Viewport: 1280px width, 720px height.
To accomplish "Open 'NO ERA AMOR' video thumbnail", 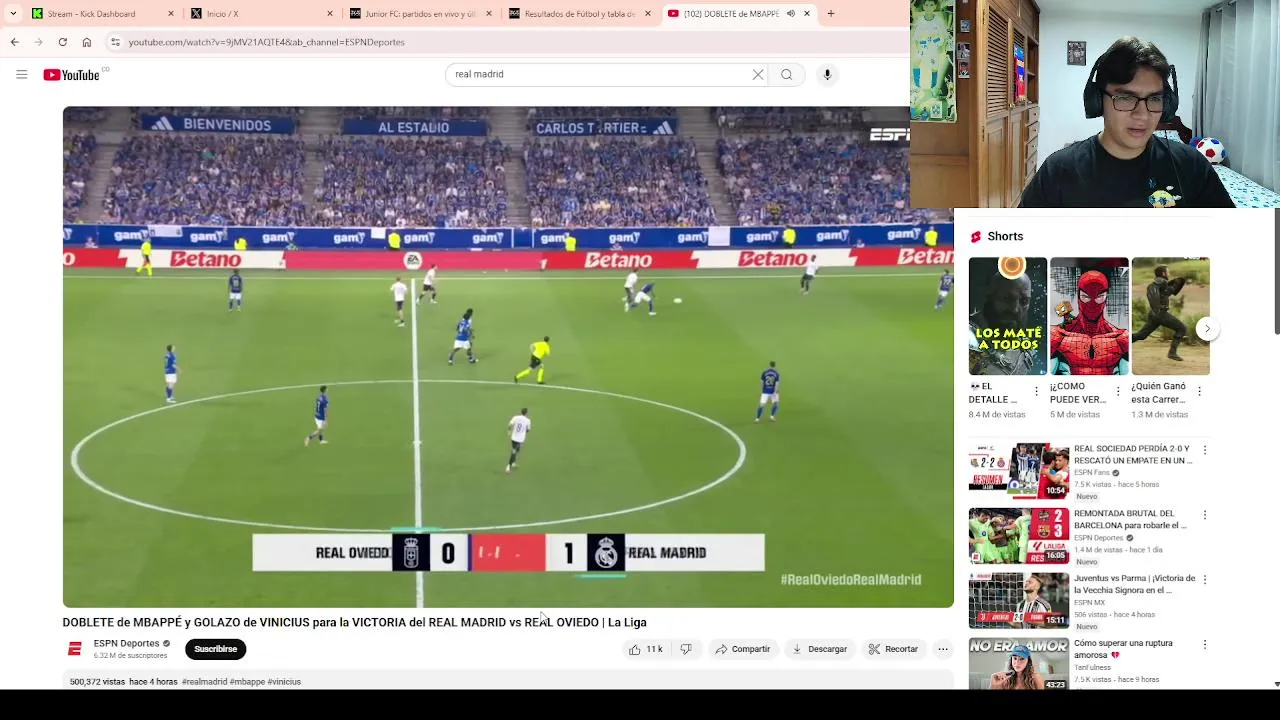I will tap(1019, 663).
